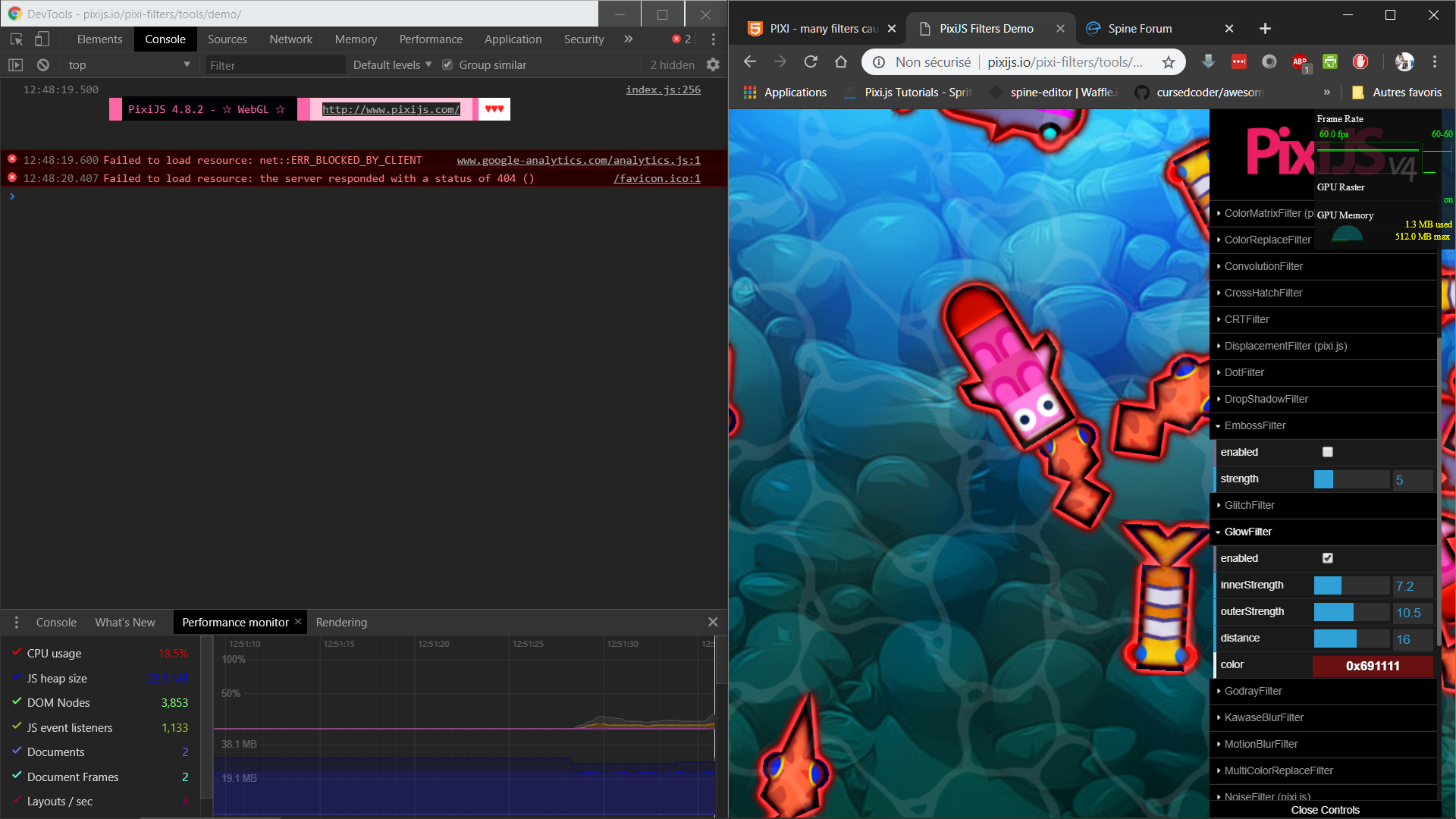Toggle the Group similar checkbox
1456x819 pixels.
[x=447, y=65]
